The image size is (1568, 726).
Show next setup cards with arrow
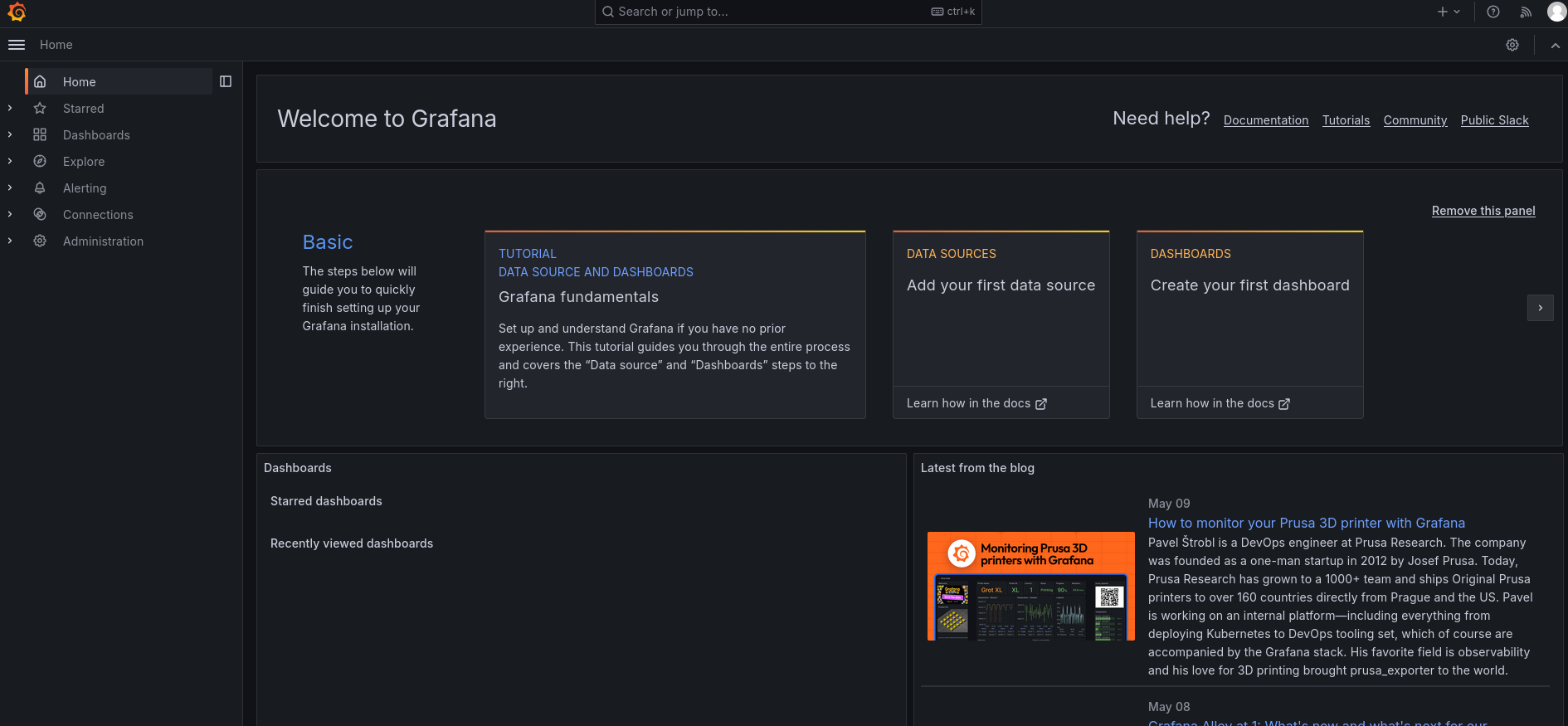click(x=1540, y=308)
